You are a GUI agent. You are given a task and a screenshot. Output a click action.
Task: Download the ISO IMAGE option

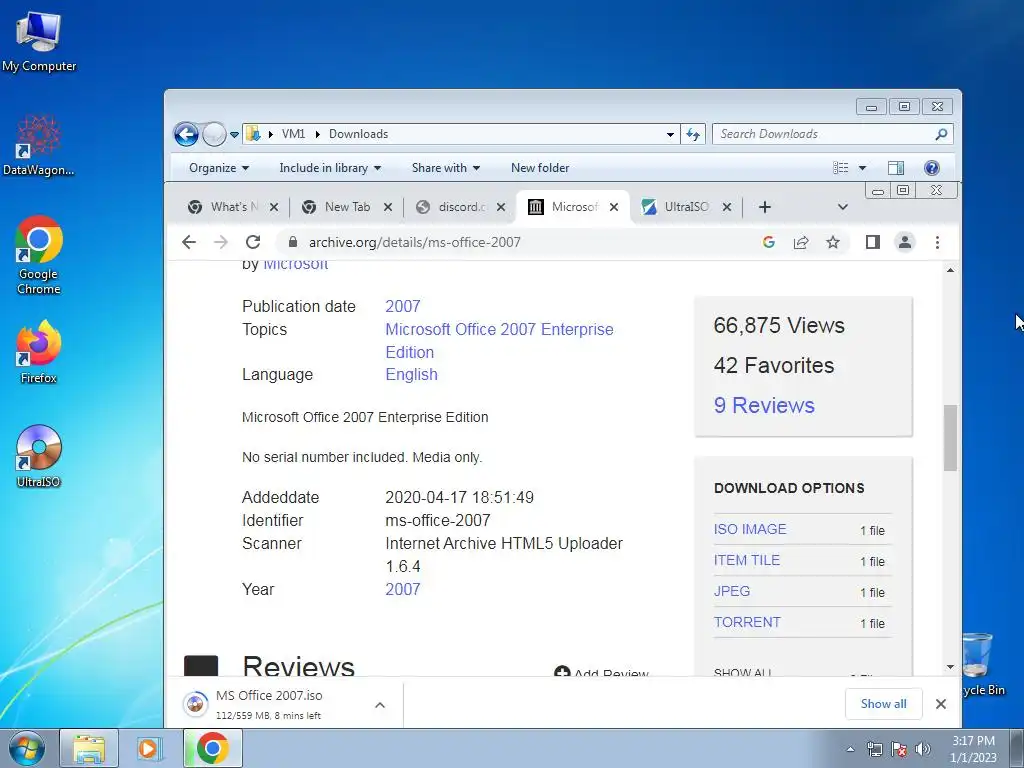click(750, 529)
